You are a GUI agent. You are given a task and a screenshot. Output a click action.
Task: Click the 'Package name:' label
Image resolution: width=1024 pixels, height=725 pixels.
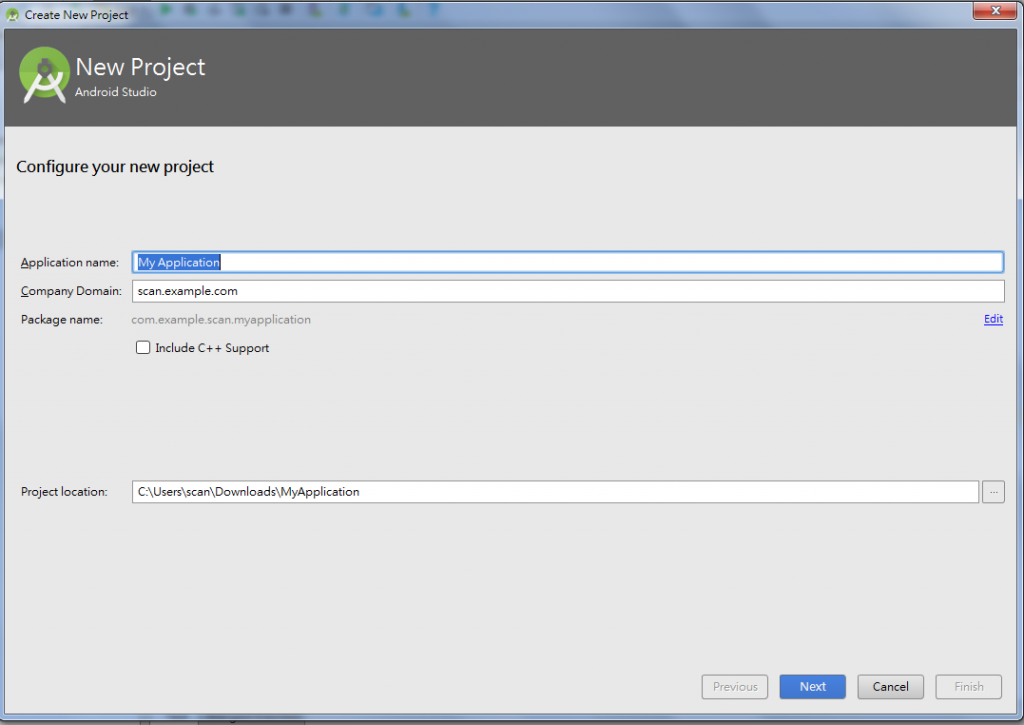pos(61,319)
